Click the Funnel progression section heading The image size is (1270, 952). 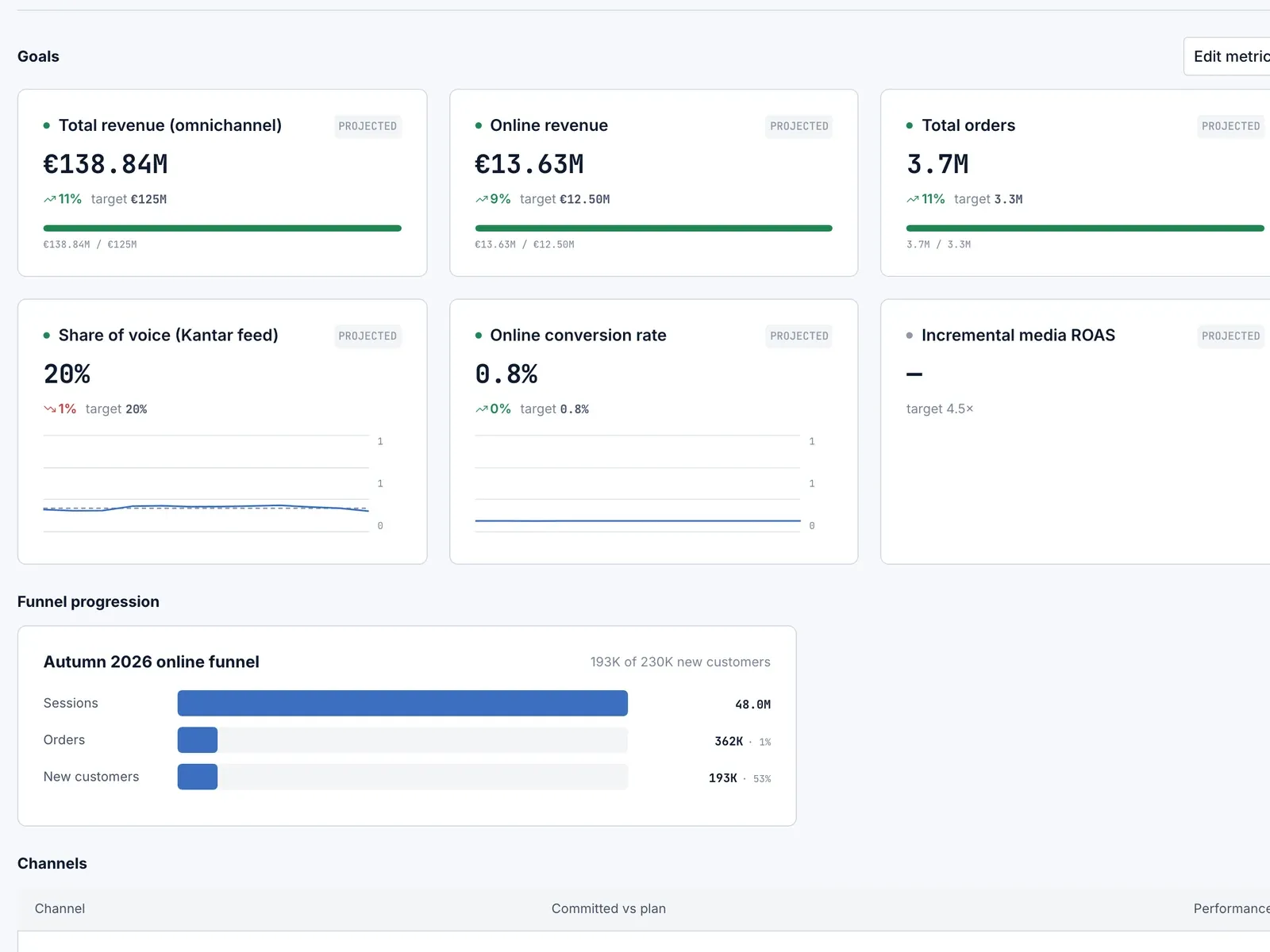click(x=88, y=601)
